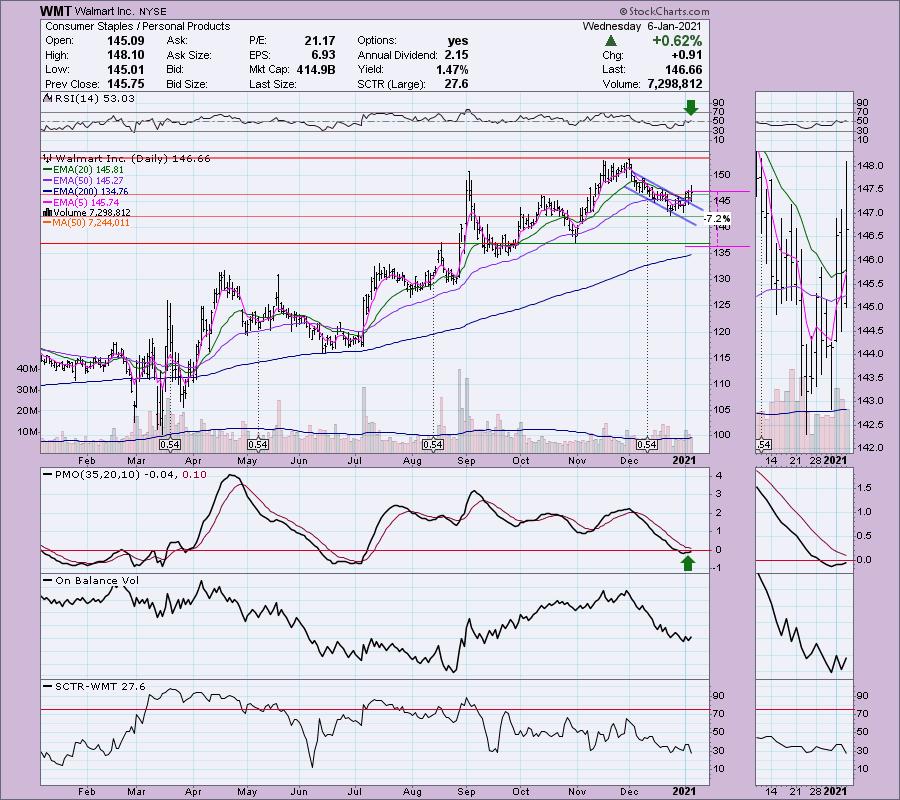Click the EMA(5) 145.74 legend entry
The width and height of the screenshot is (900, 800).
(86, 203)
